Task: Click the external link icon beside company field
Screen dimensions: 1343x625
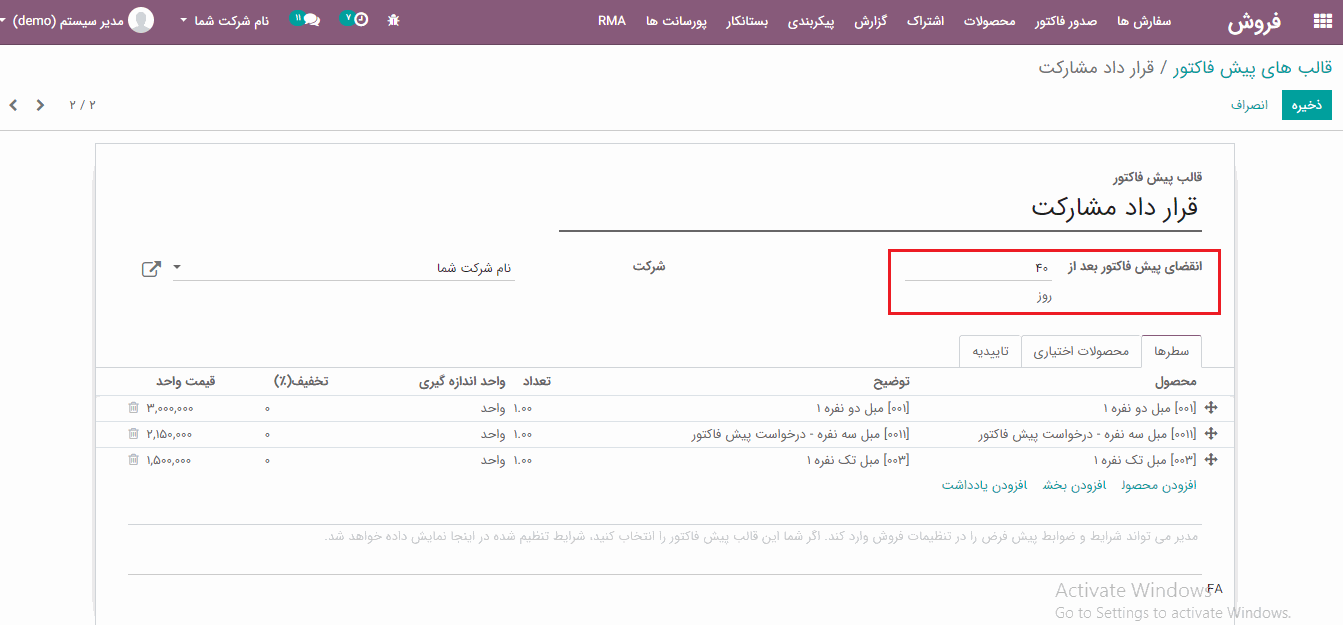Action: coord(151,269)
